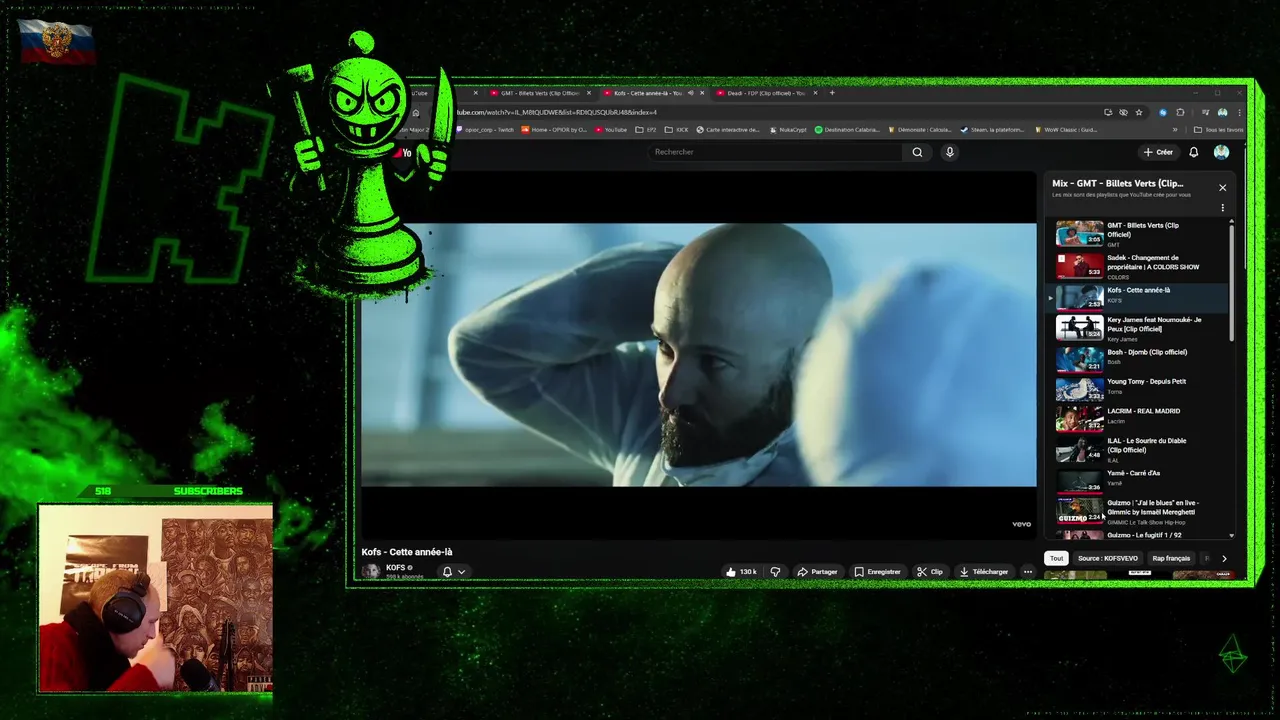Close the Kofs - Cette année-là tab
The height and width of the screenshot is (720, 1280).
[702, 93]
